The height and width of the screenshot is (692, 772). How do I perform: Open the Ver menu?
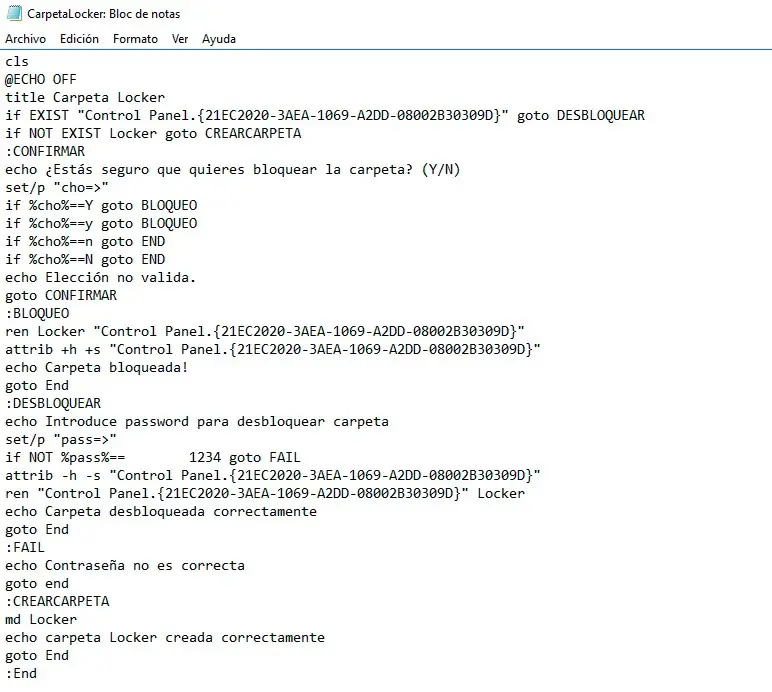coord(180,39)
